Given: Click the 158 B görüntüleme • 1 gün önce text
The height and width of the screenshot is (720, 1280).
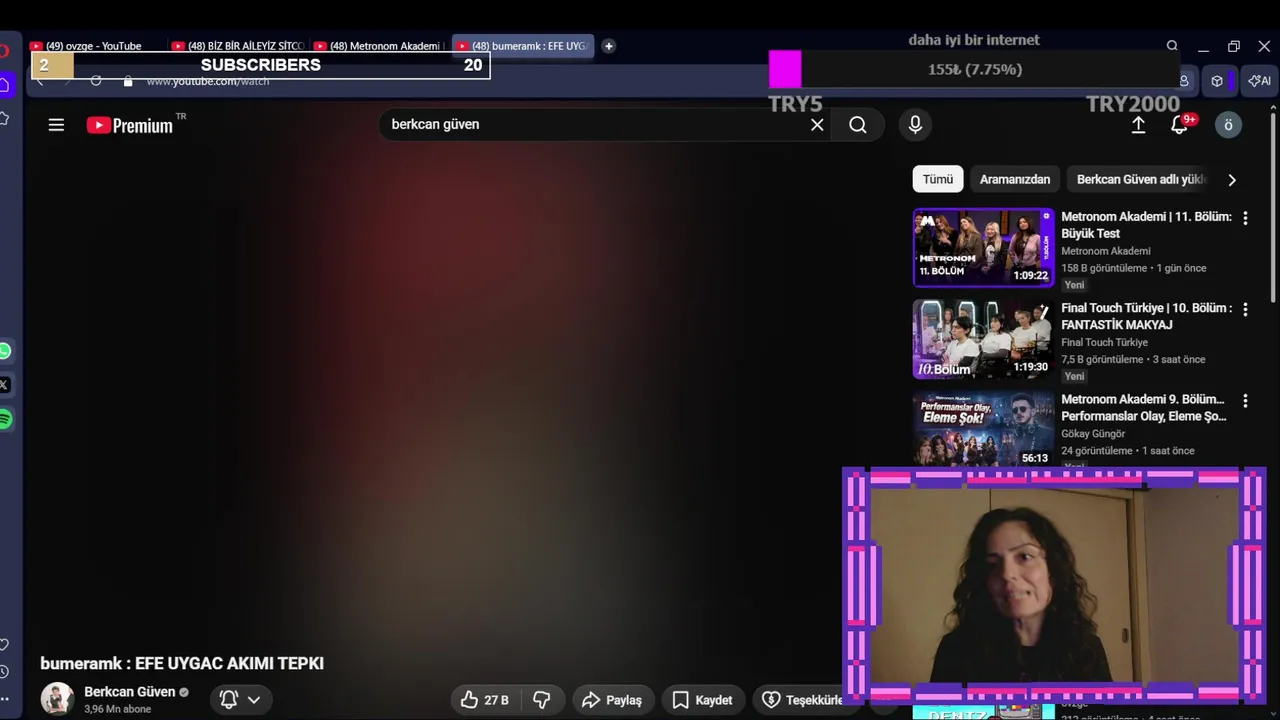Looking at the screenshot, I should tap(1134, 268).
